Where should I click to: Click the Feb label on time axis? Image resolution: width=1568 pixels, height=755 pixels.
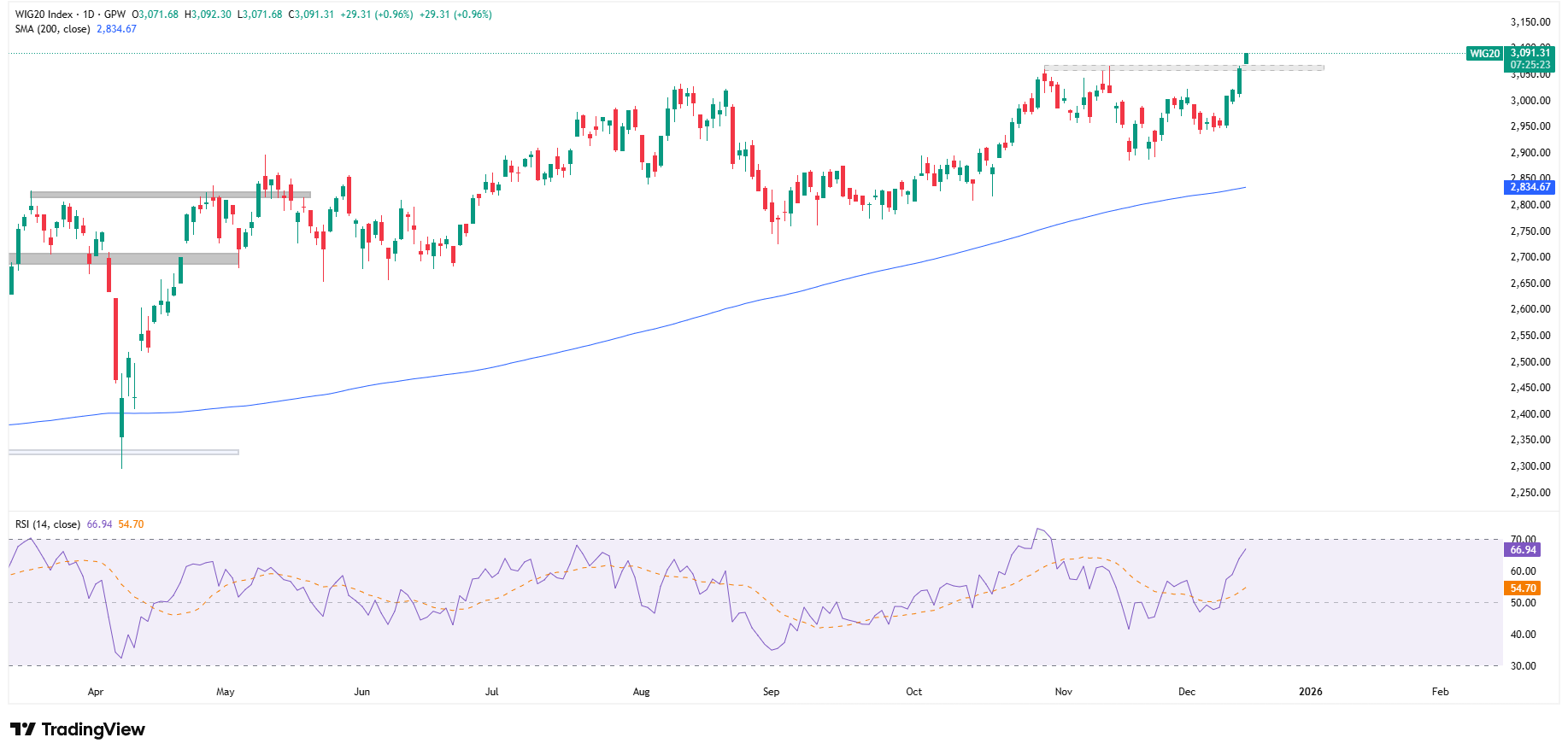coord(1440,692)
